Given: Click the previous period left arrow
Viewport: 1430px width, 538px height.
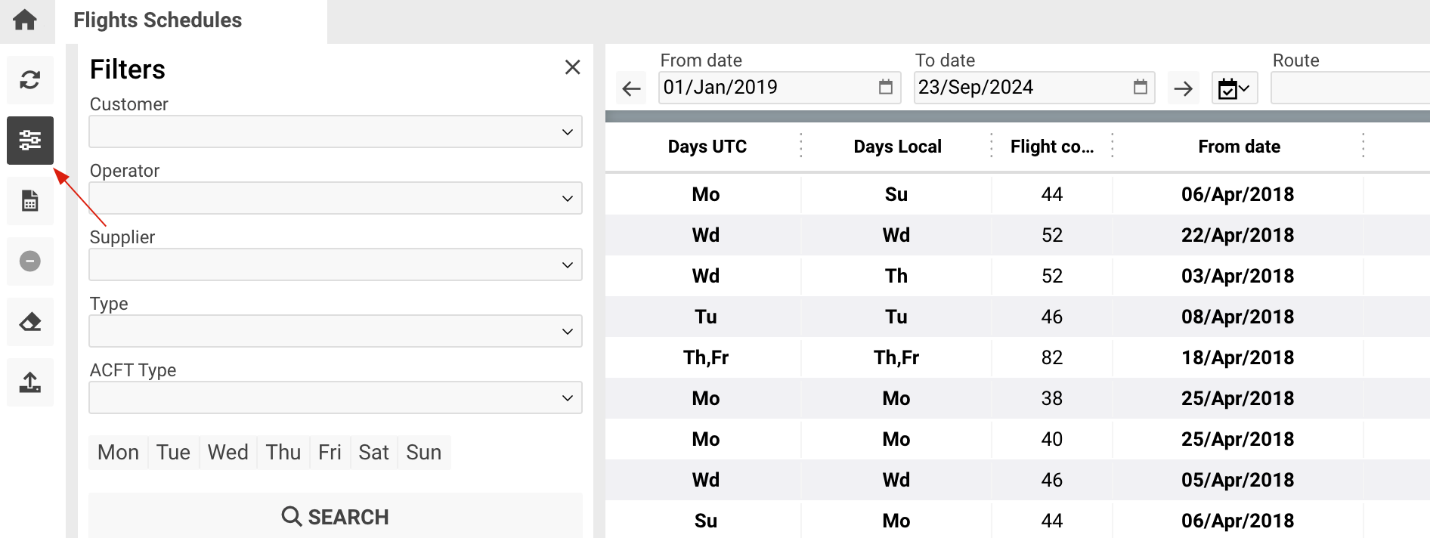Looking at the screenshot, I should (631, 89).
